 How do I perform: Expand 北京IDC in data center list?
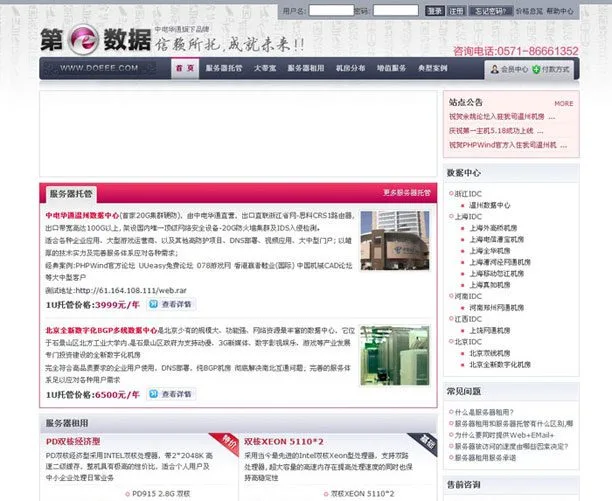click(467, 341)
